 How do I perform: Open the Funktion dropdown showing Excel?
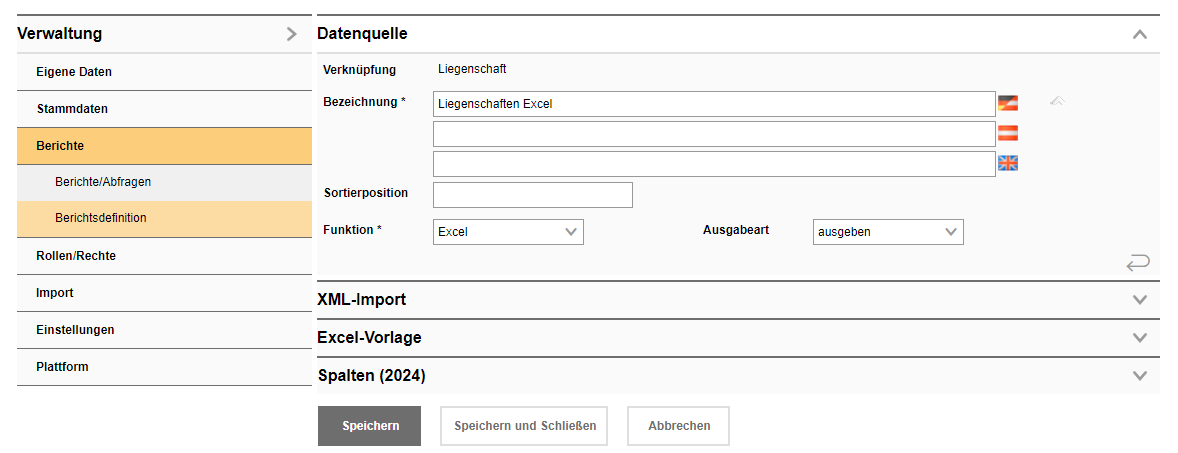(508, 232)
